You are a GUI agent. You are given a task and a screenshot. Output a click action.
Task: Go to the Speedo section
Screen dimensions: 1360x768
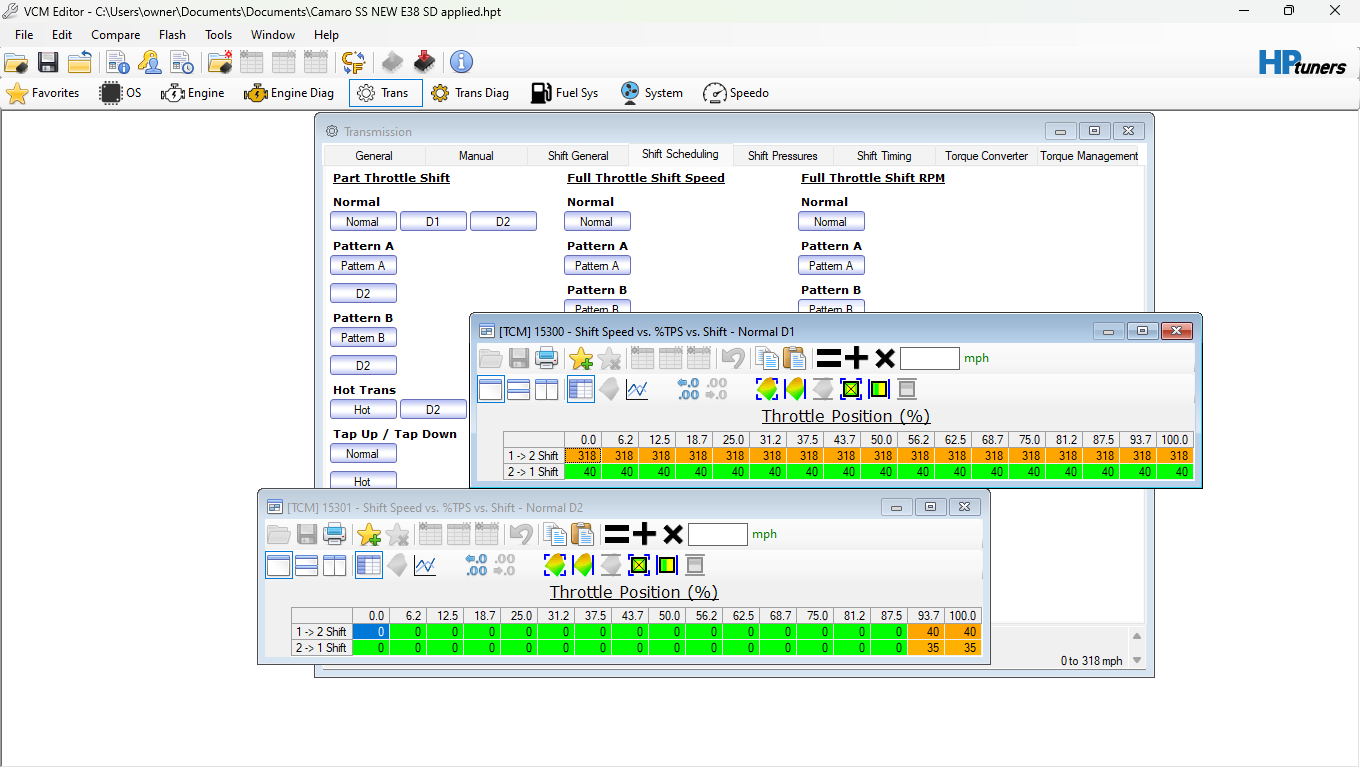(x=736, y=93)
